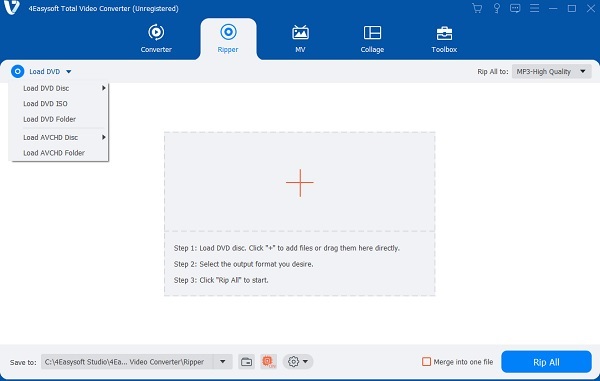Open Rip All to format dropdown

(551, 72)
